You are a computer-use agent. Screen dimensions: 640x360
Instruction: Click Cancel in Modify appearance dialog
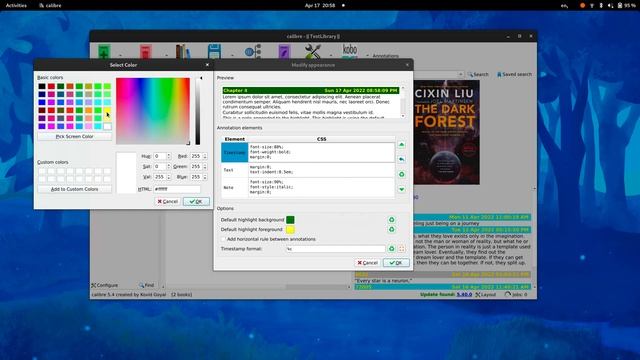click(368, 263)
